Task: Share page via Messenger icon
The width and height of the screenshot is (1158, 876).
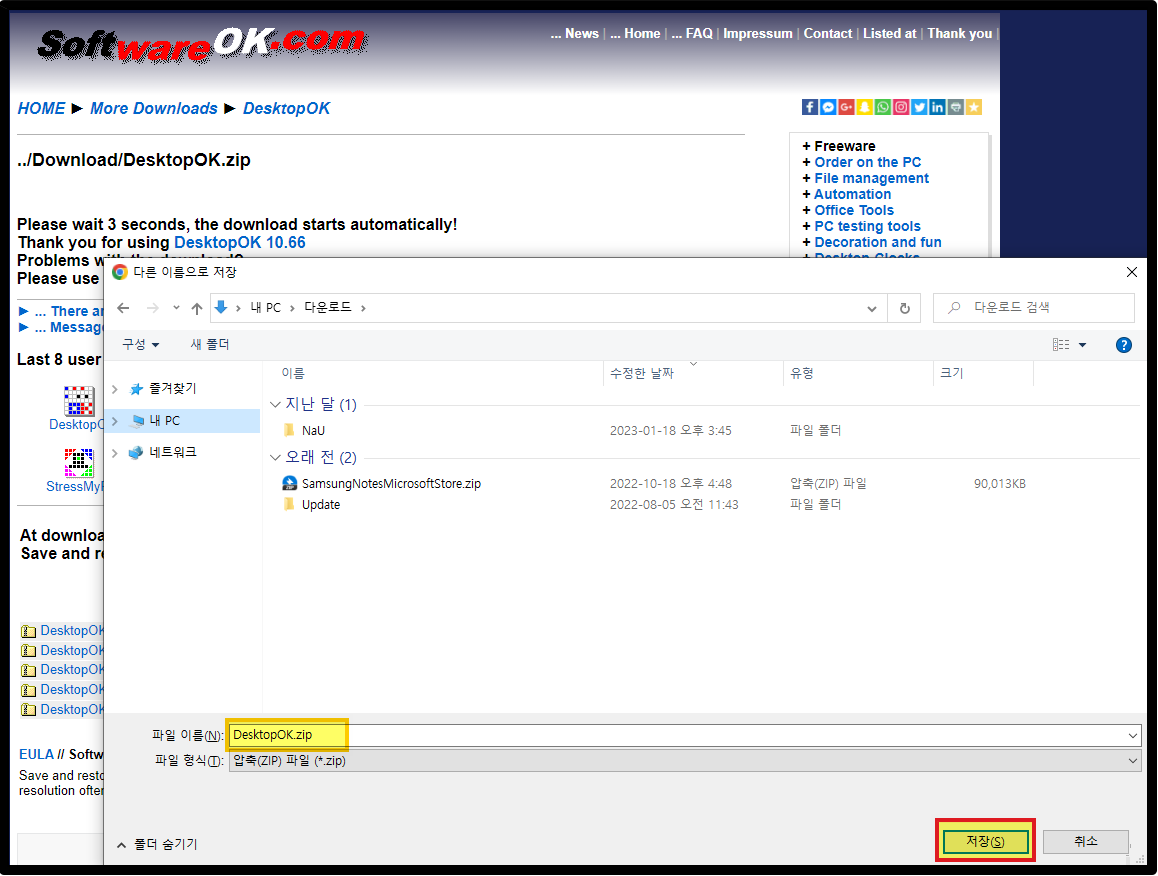Action: coord(828,107)
